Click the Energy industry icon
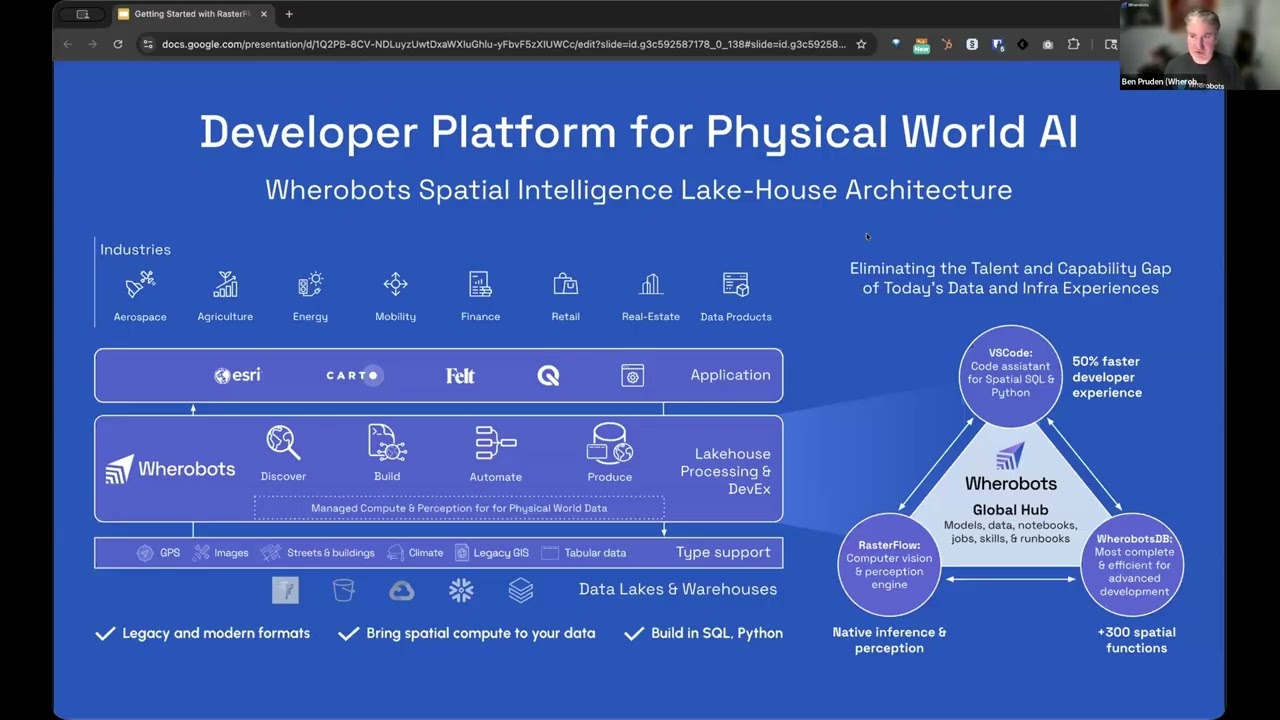Image resolution: width=1280 pixels, height=720 pixels. click(x=310, y=285)
